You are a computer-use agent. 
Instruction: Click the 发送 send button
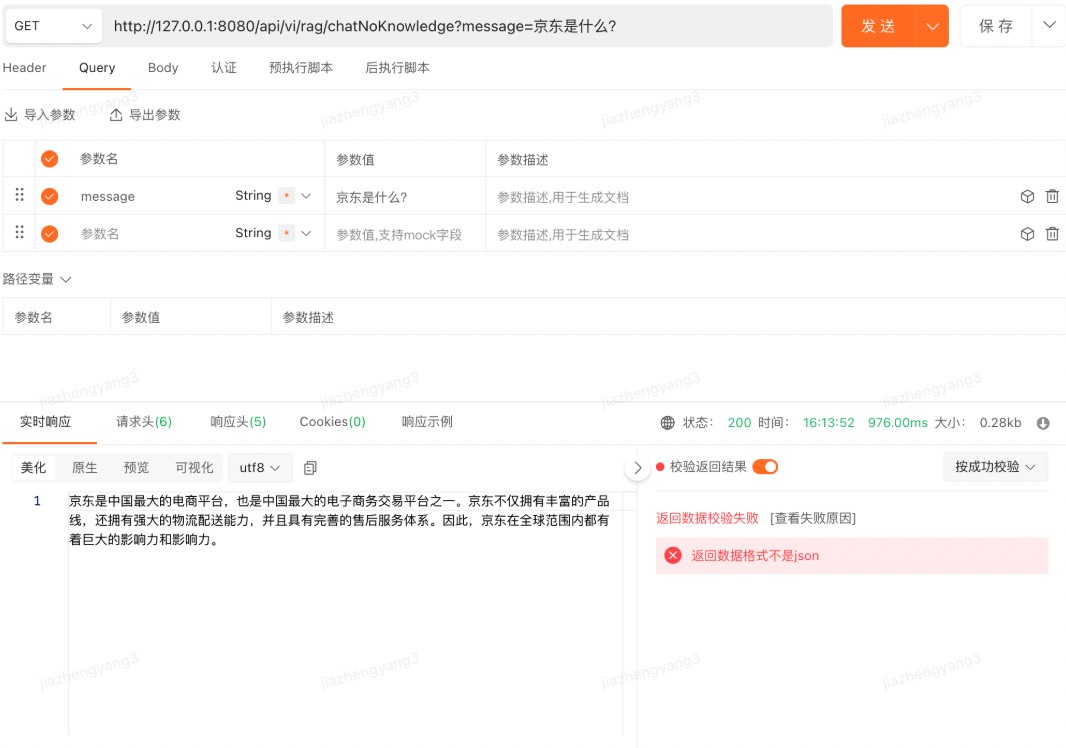[877, 25]
